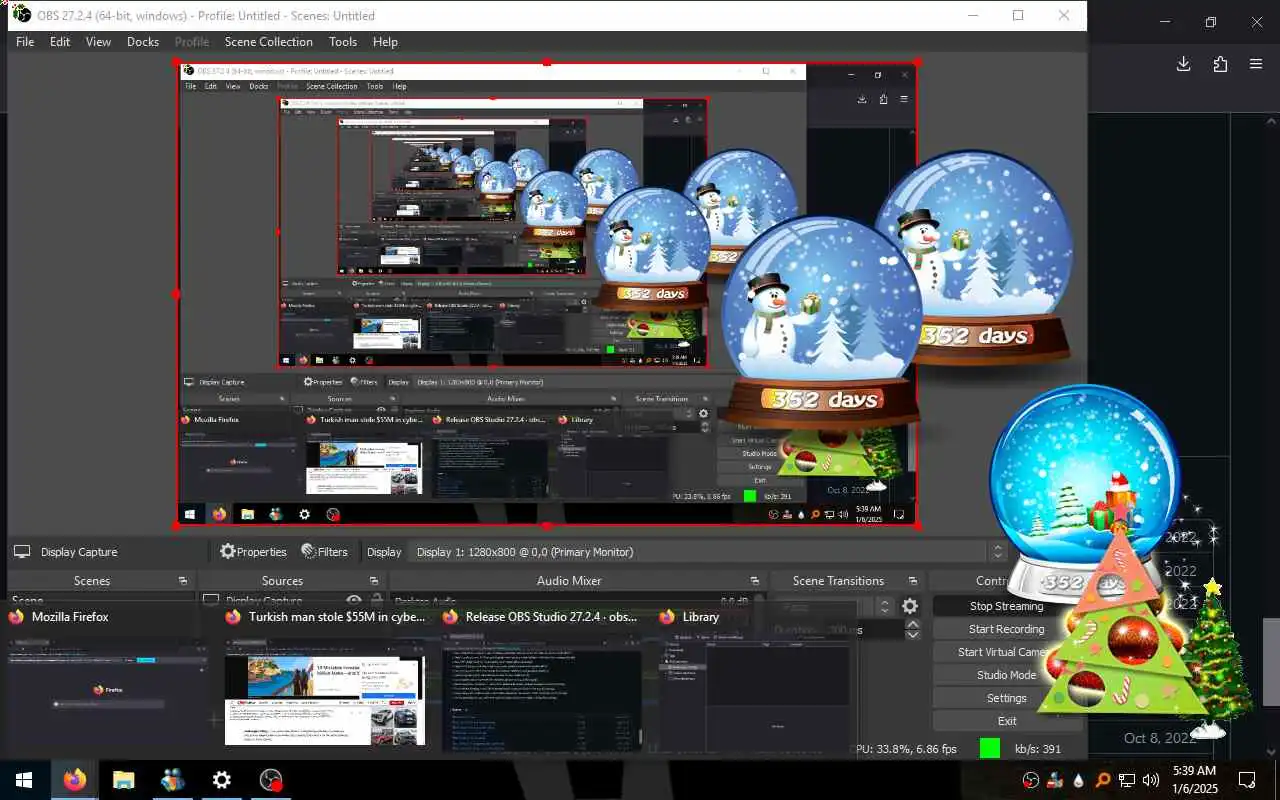1280x800 pixels.
Task: Open Firefox downloads icon behind OBS
Action: [x=1183, y=64]
